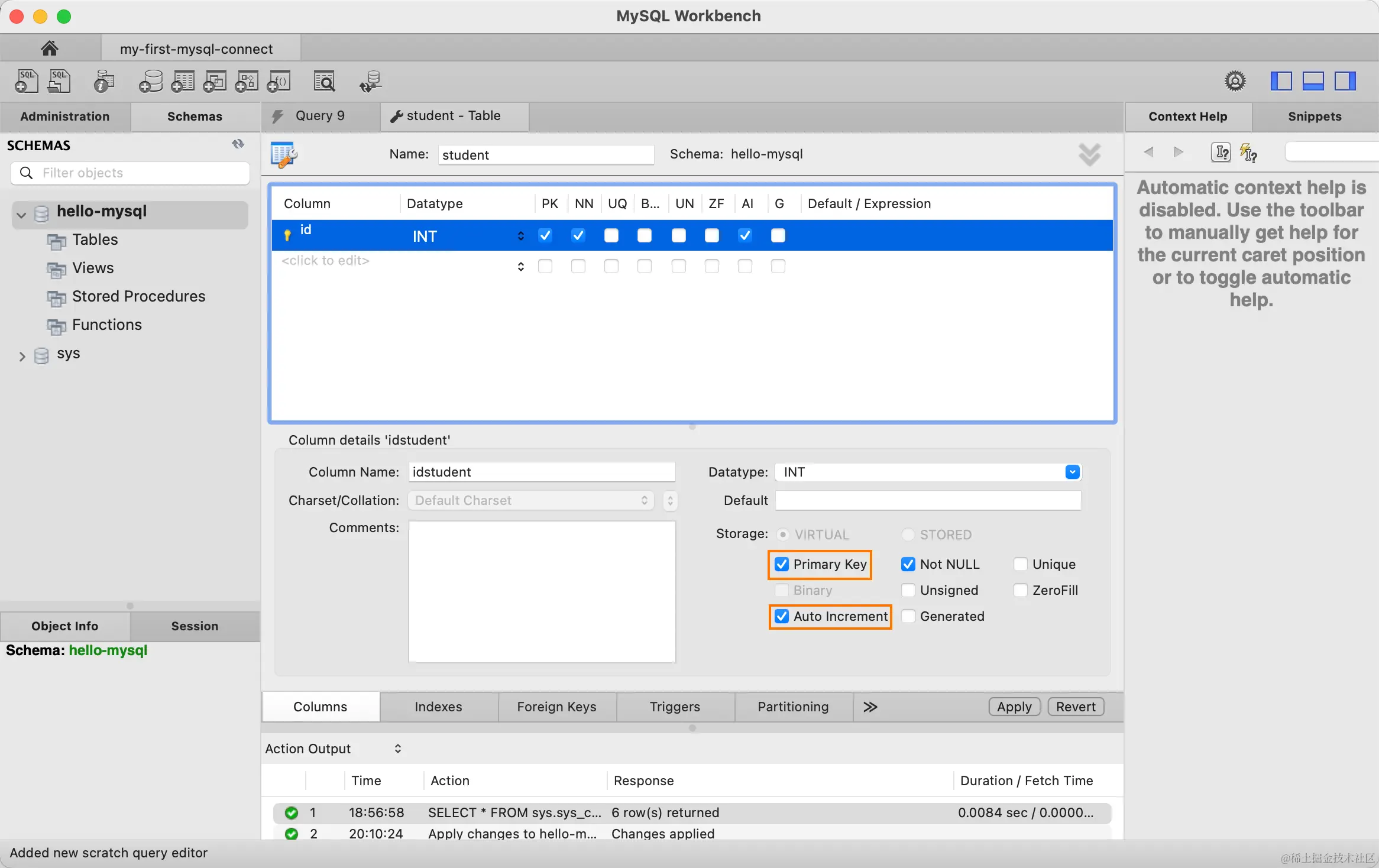Show more editor tabs chevron

(x=870, y=707)
